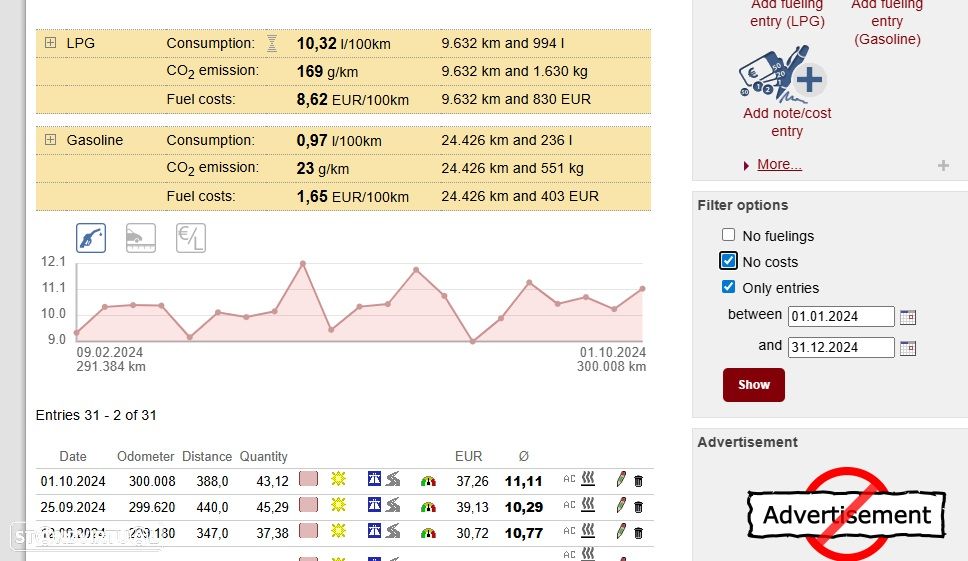The image size is (968, 561).
Task: Click the Ø average column header
Action: coord(524,456)
